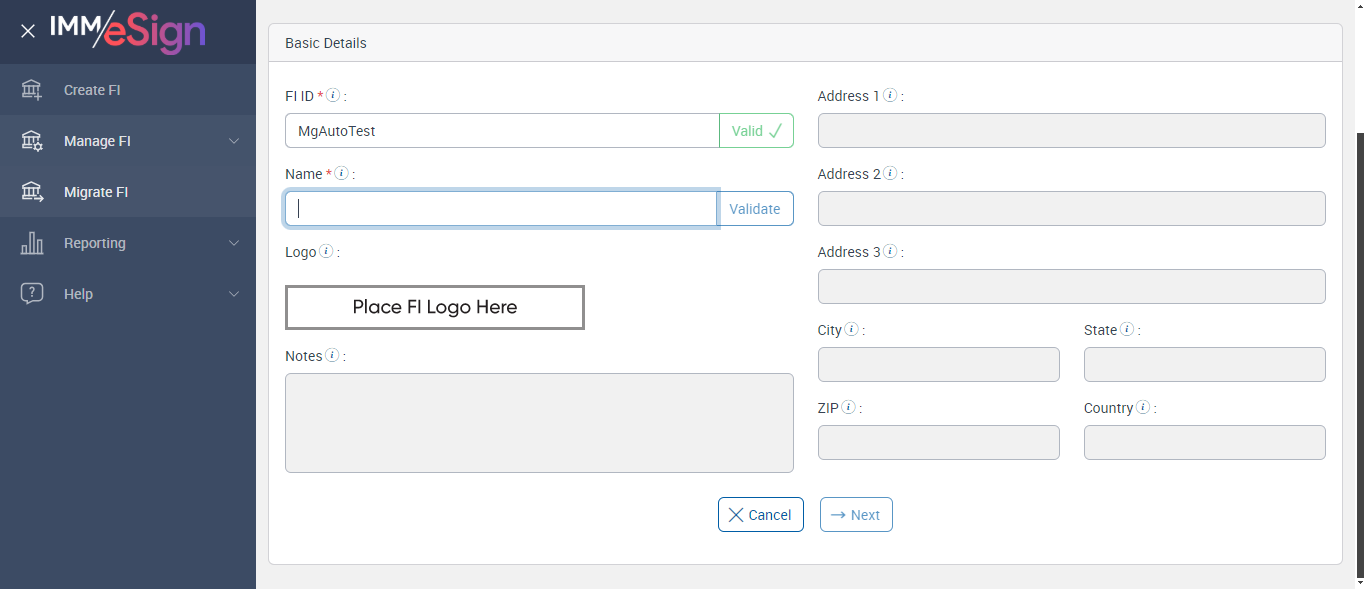Click the Place FI Logo Here box
1366x589 pixels.
pyautogui.click(x=435, y=307)
